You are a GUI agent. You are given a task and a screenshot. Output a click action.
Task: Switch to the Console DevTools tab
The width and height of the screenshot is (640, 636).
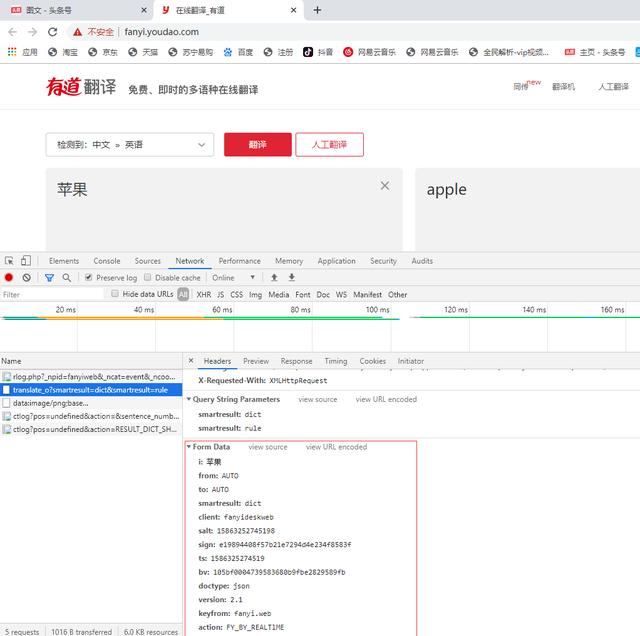pos(107,261)
